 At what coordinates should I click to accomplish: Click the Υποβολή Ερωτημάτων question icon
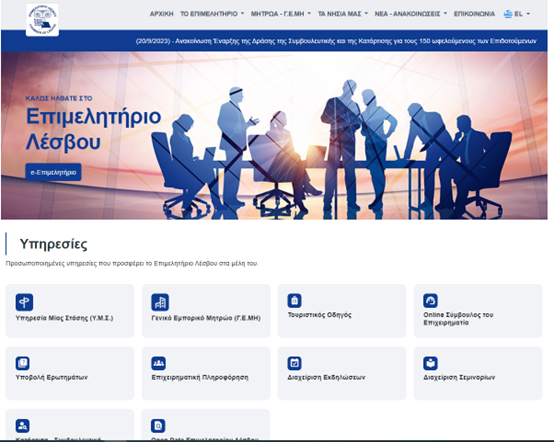pyautogui.click(x=23, y=363)
